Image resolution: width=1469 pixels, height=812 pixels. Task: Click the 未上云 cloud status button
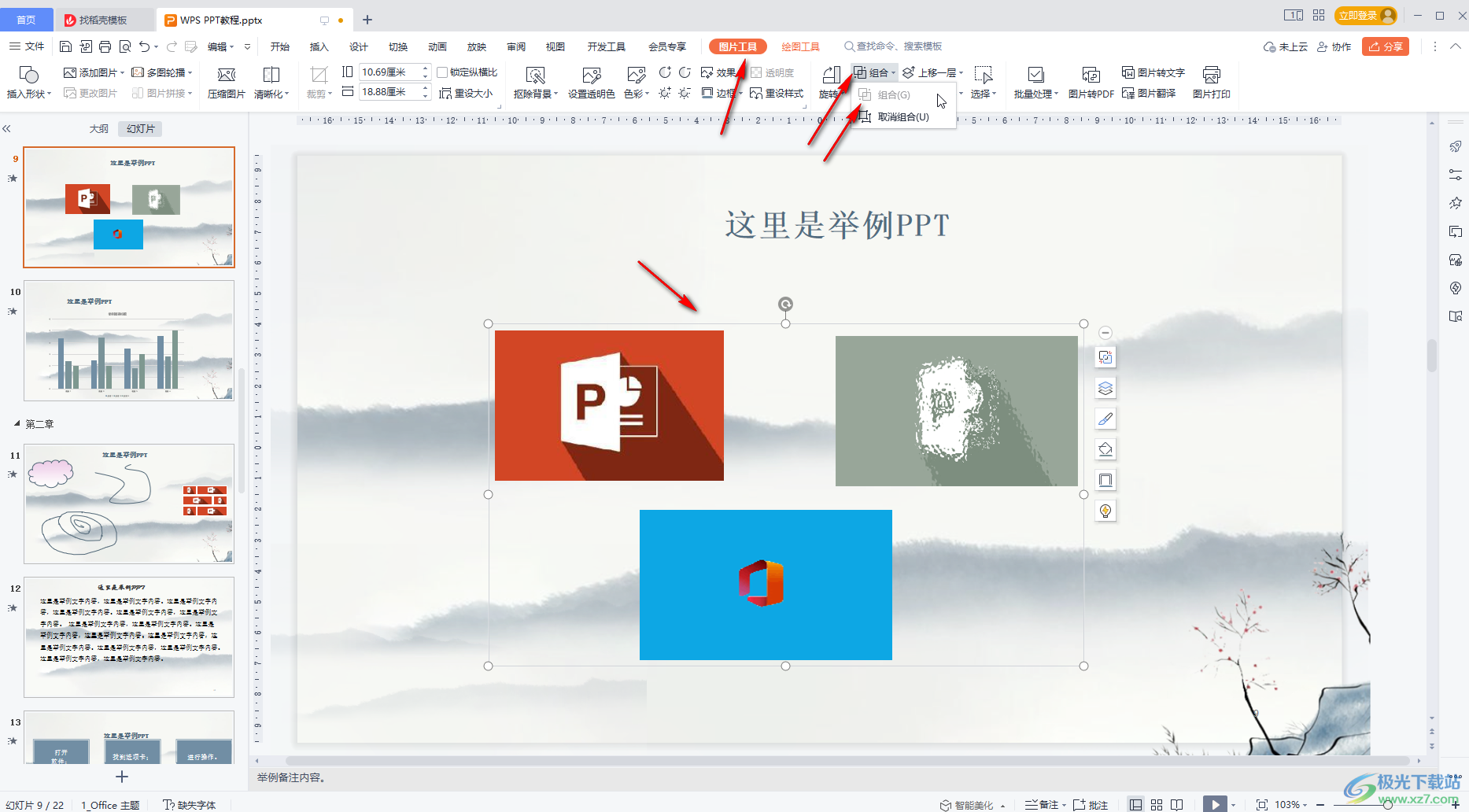[1286, 46]
